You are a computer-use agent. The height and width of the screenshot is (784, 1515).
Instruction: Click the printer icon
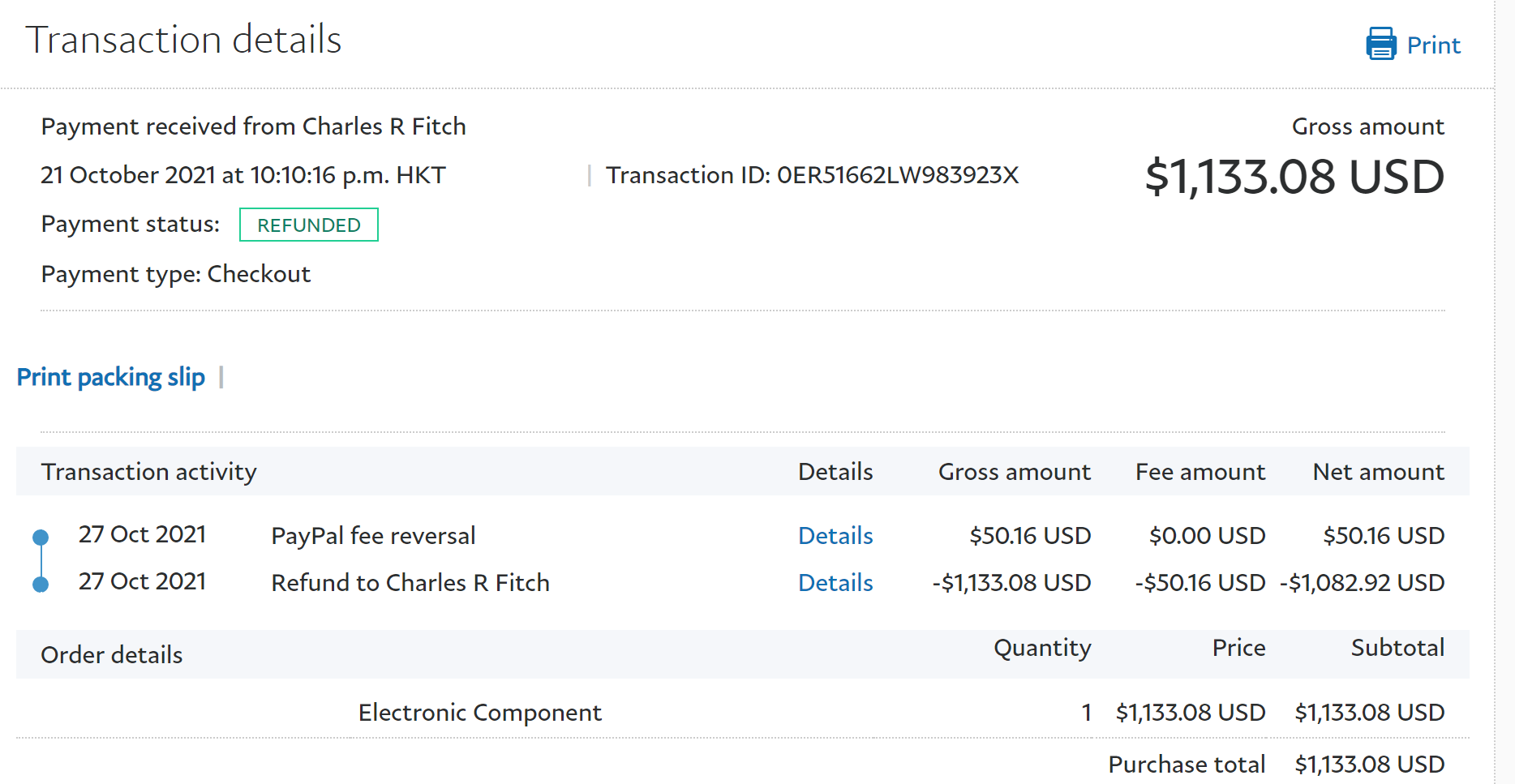(1380, 44)
